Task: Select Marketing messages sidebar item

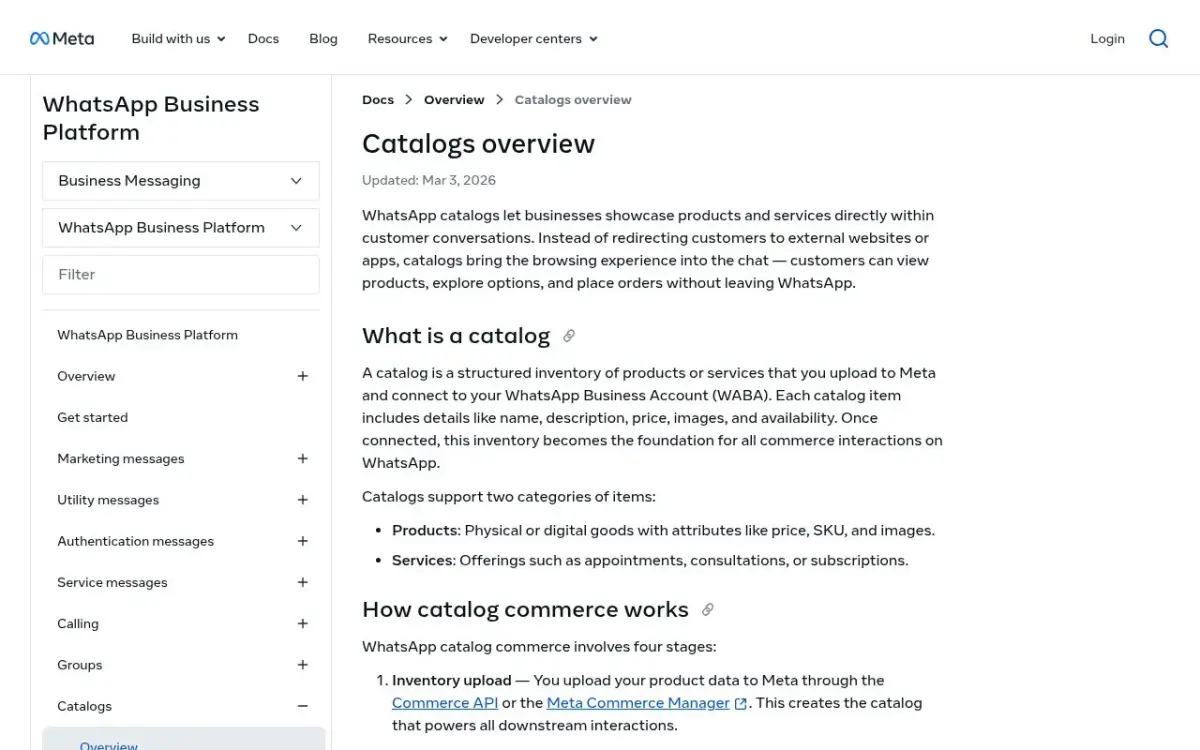Action: [121, 459]
